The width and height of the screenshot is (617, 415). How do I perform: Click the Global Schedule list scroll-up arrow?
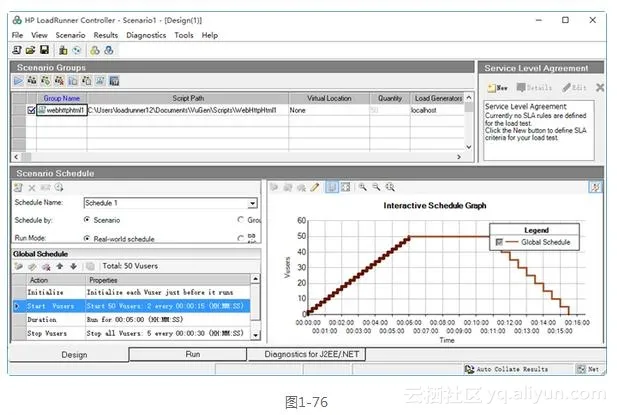tap(256, 279)
